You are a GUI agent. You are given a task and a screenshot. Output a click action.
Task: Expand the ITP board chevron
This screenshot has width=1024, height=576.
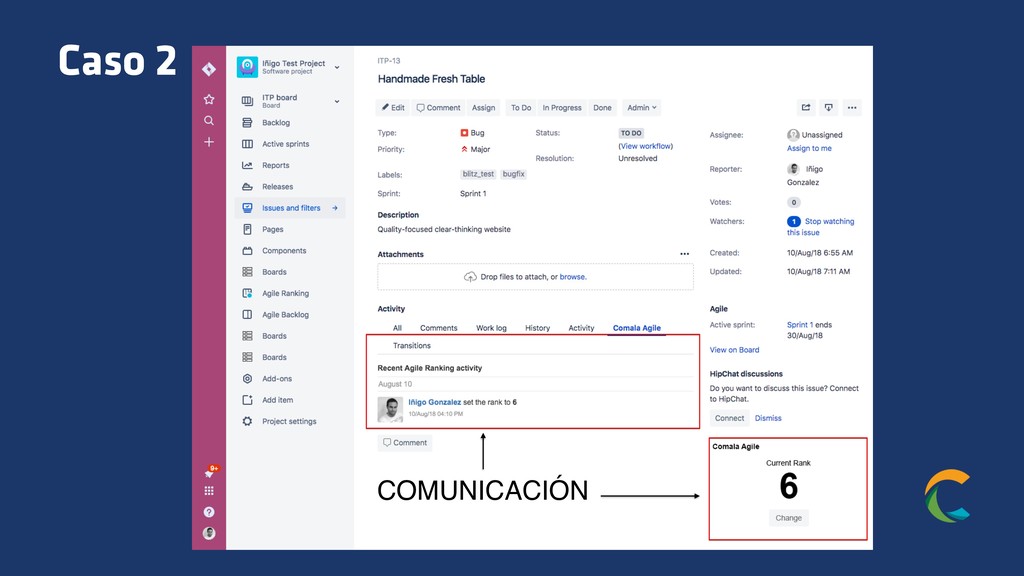pos(337,101)
